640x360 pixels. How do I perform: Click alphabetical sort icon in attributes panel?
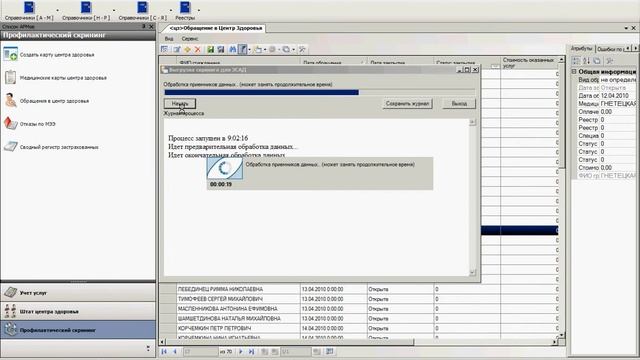pos(587,61)
